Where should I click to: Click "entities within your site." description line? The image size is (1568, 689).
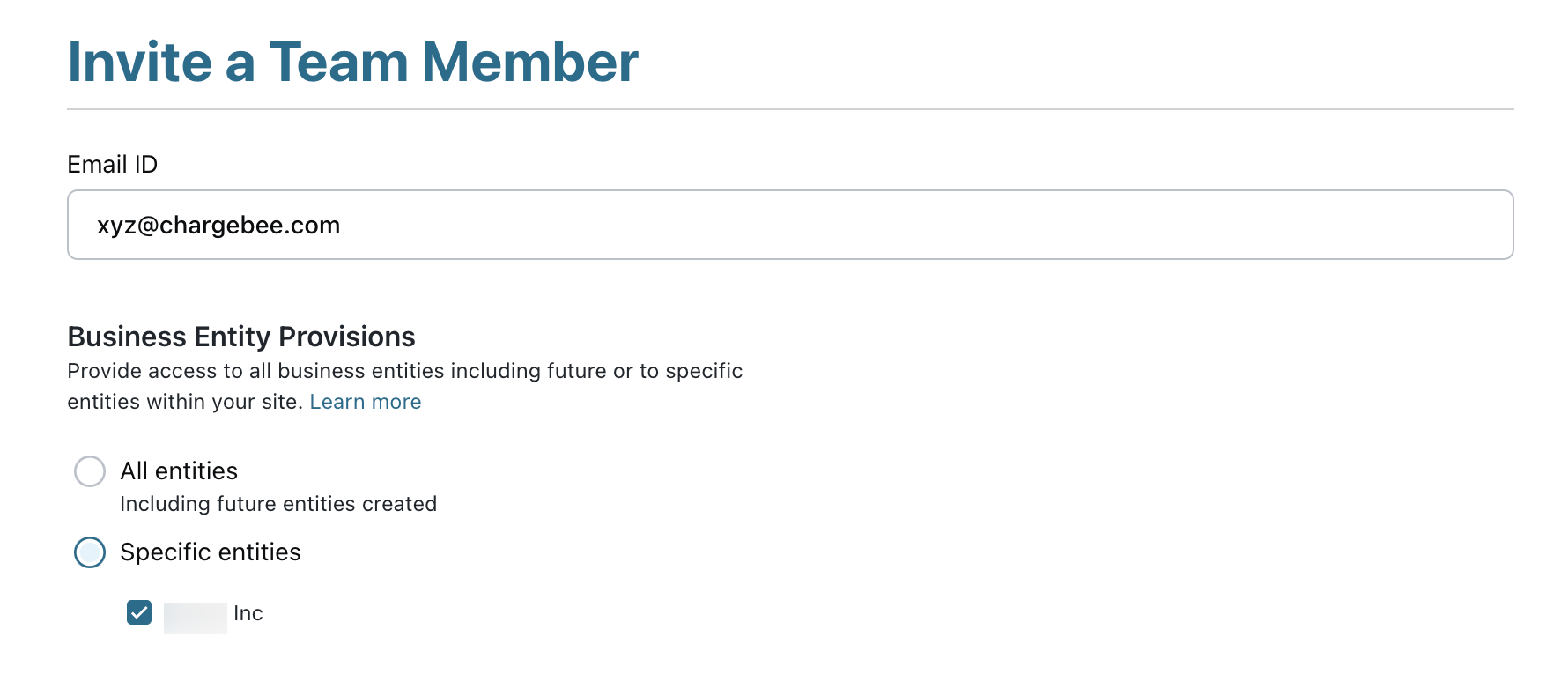tap(185, 402)
